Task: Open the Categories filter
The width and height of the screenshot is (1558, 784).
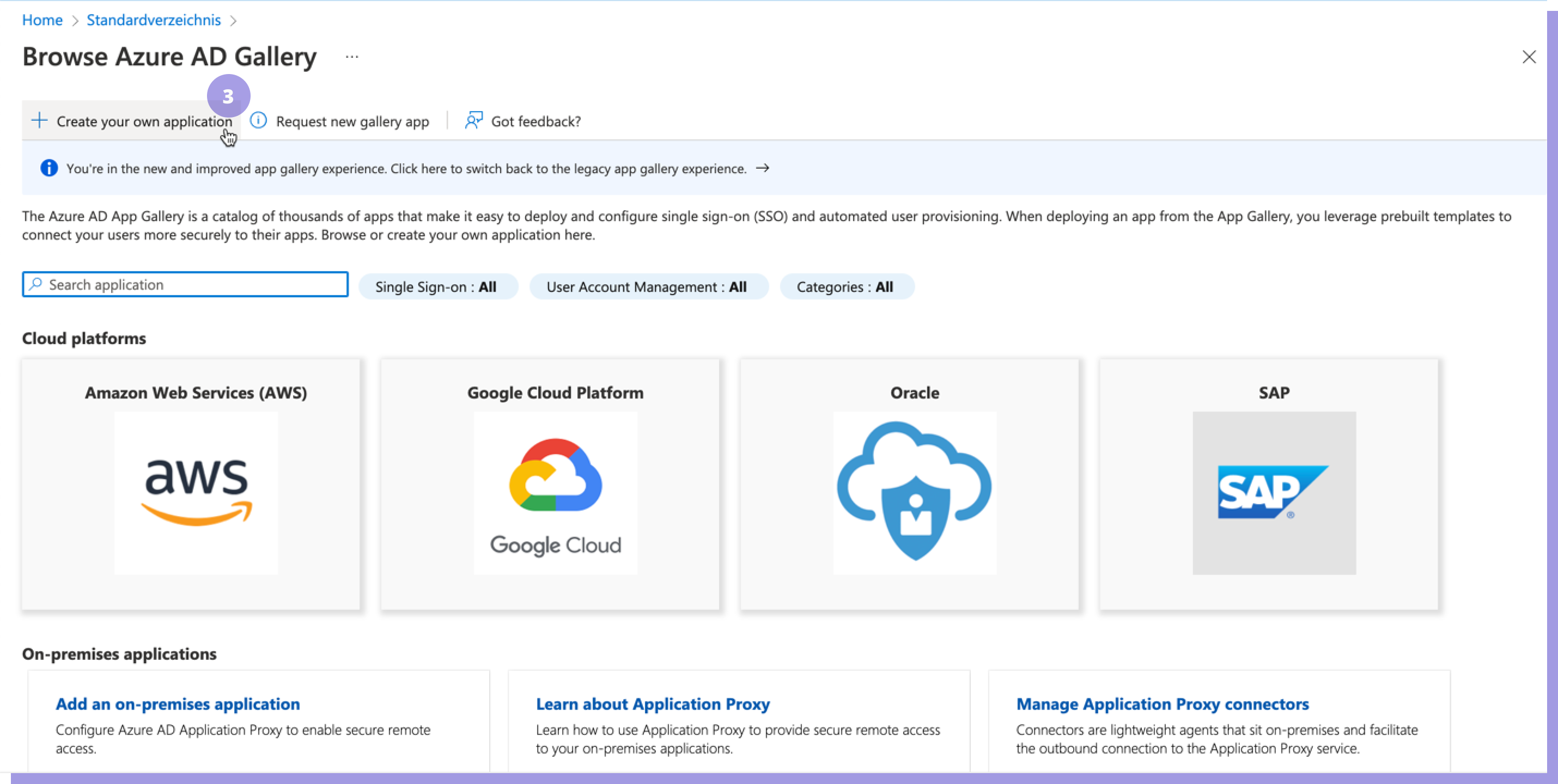Action: click(847, 286)
